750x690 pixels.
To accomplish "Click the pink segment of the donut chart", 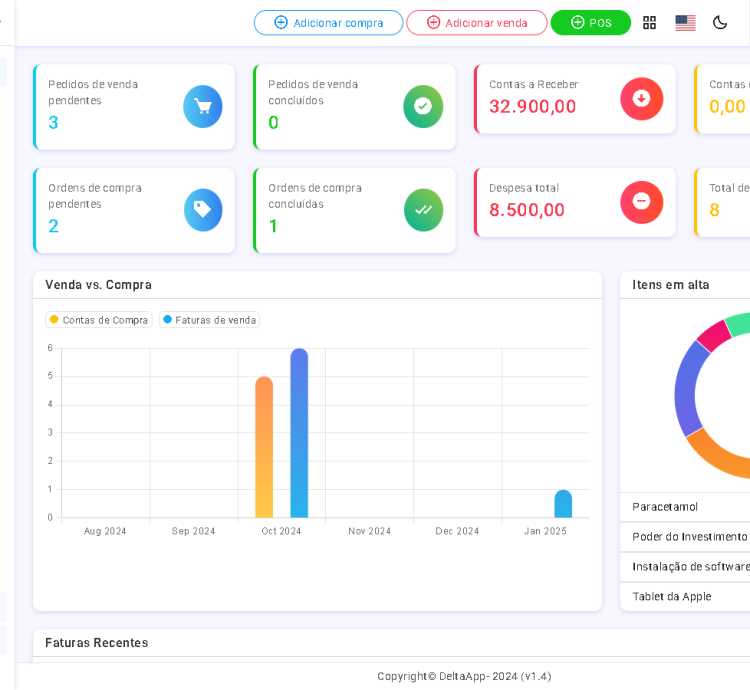I will click(713, 335).
